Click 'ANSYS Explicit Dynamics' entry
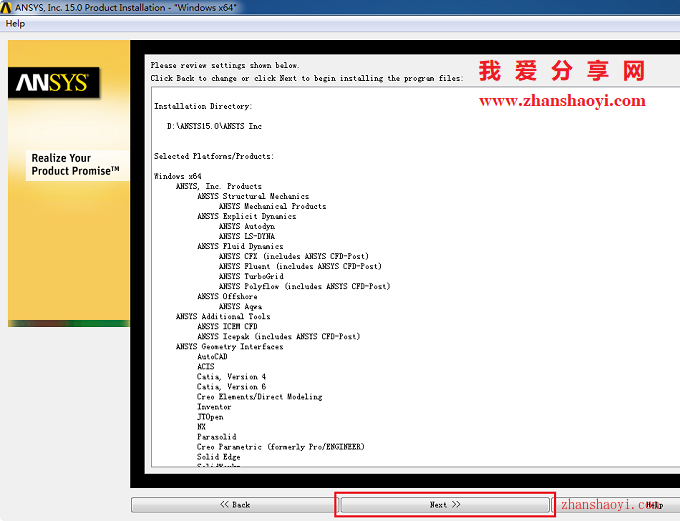The image size is (680, 521). click(x=246, y=216)
